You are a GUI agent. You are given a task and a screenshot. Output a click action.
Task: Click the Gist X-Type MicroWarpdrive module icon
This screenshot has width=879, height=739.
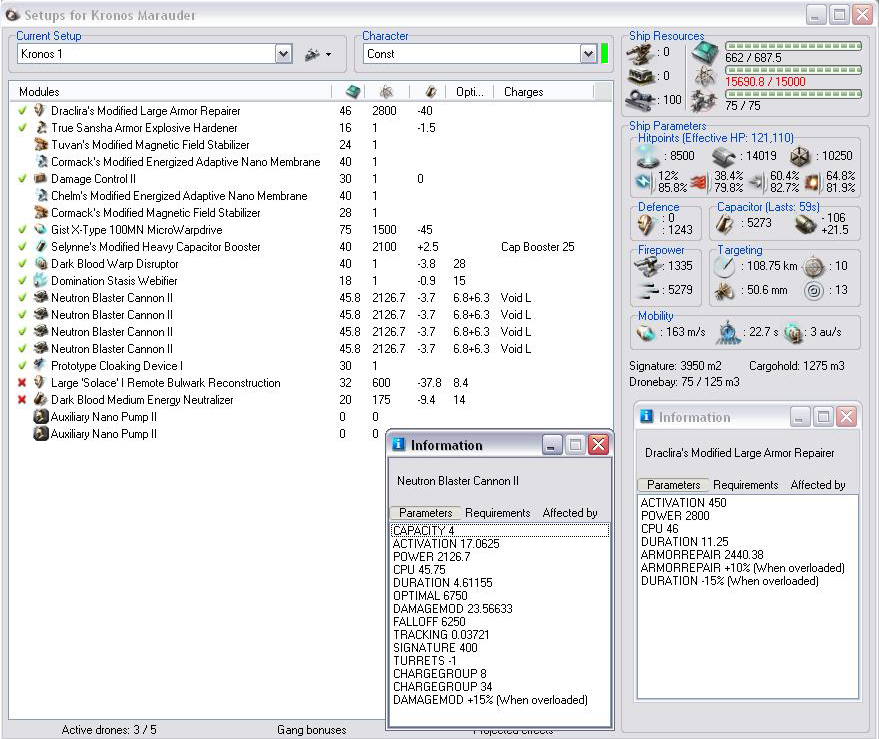(41, 230)
